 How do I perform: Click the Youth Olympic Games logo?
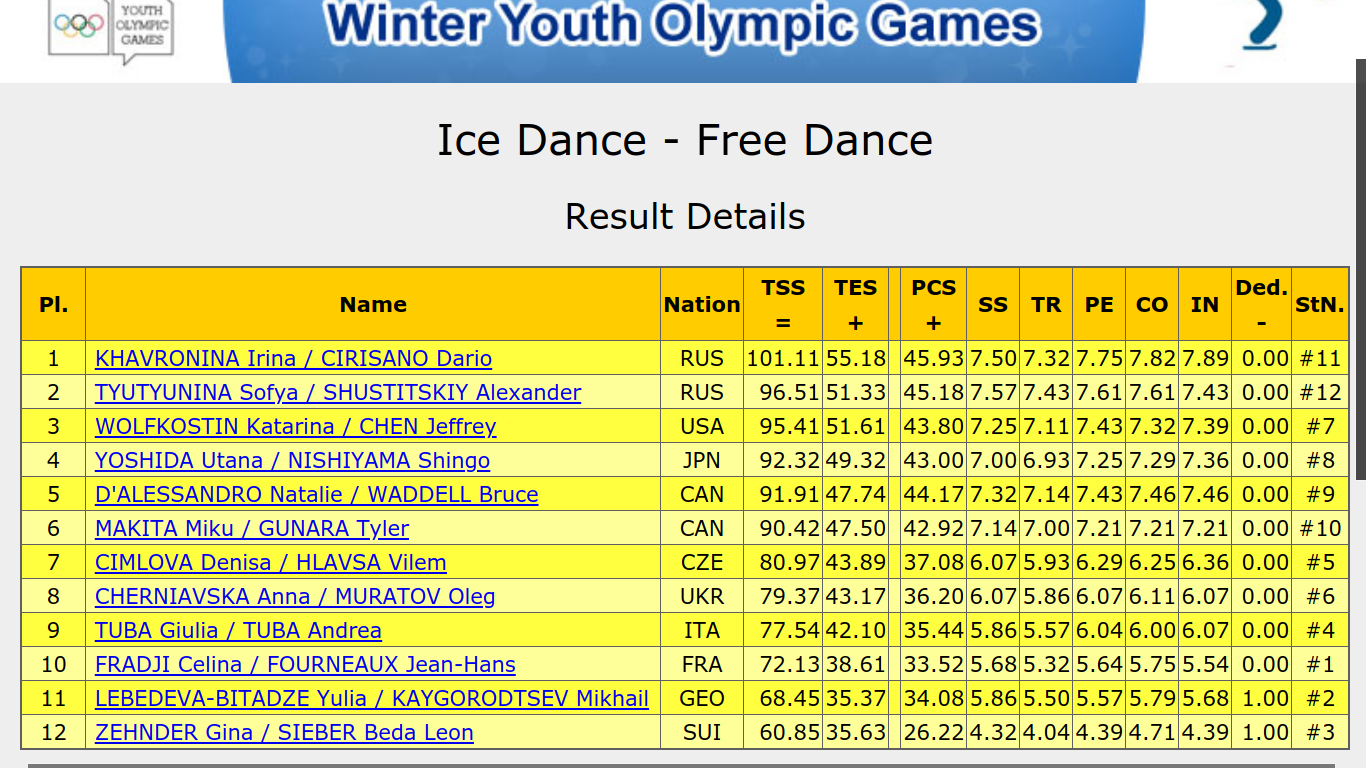click(x=111, y=32)
